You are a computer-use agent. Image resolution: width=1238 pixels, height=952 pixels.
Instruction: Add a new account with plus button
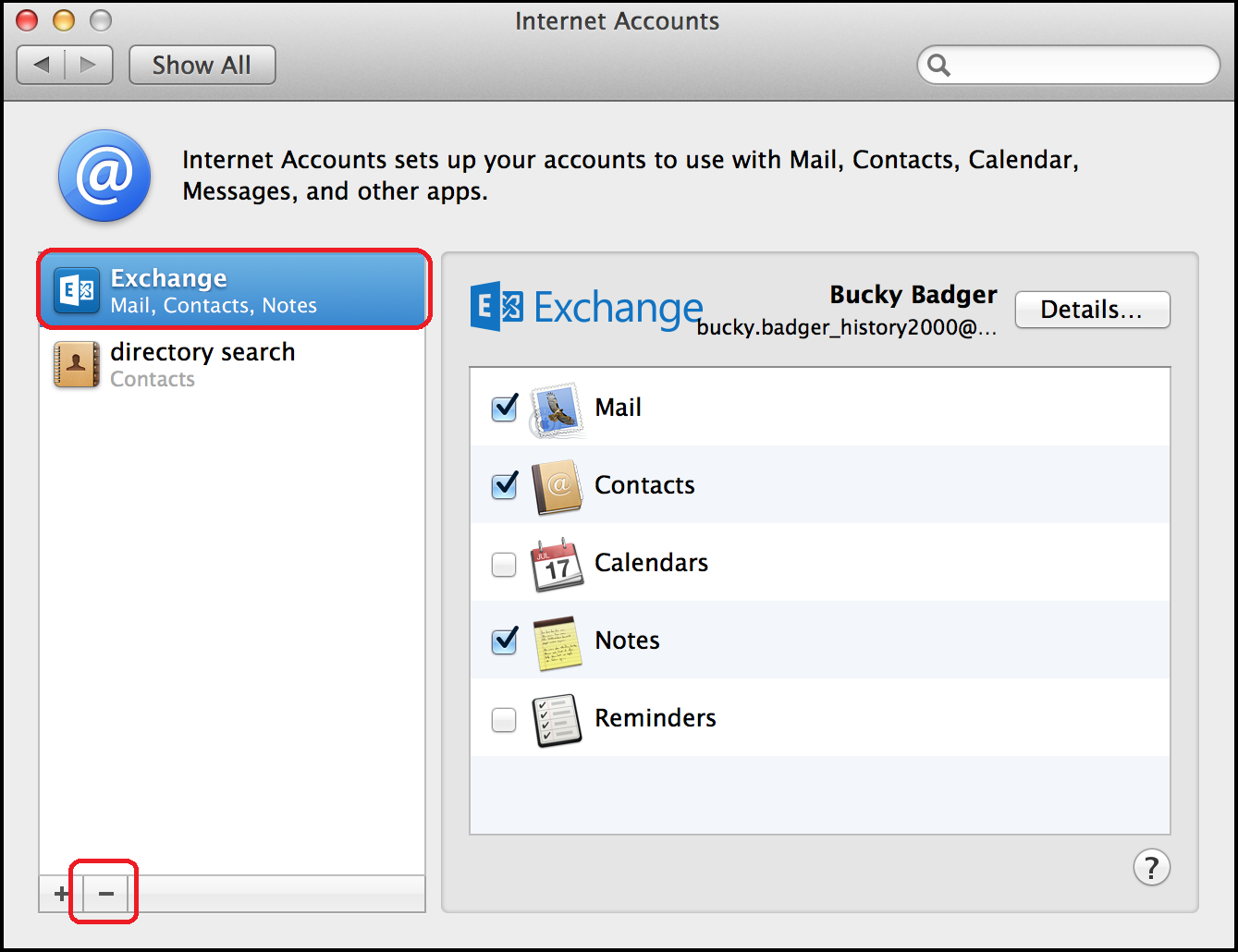(61, 894)
